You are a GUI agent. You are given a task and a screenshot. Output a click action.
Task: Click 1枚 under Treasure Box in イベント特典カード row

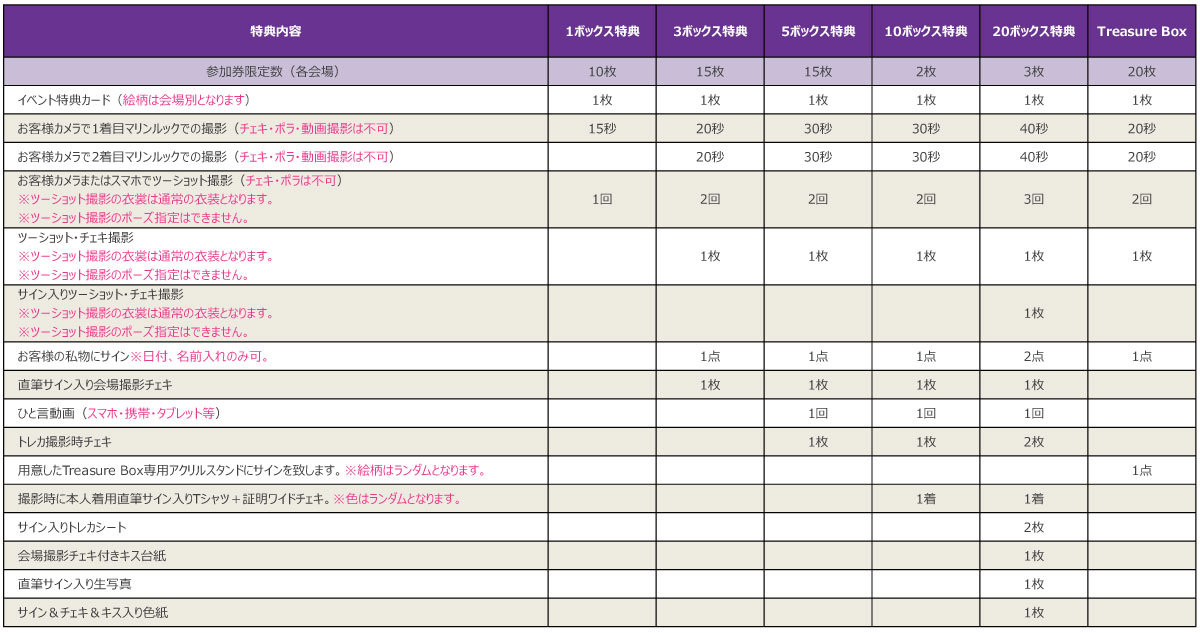(x=1142, y=100)
